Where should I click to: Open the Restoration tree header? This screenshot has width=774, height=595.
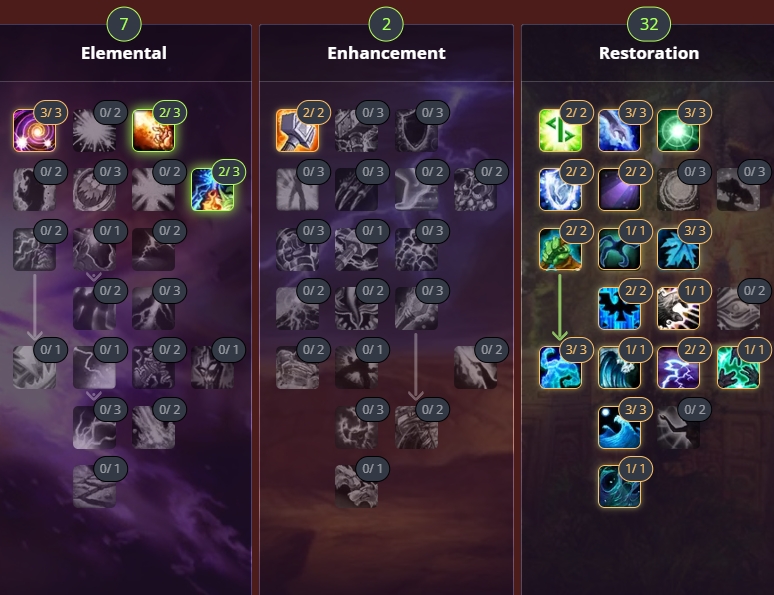(649, 53)
